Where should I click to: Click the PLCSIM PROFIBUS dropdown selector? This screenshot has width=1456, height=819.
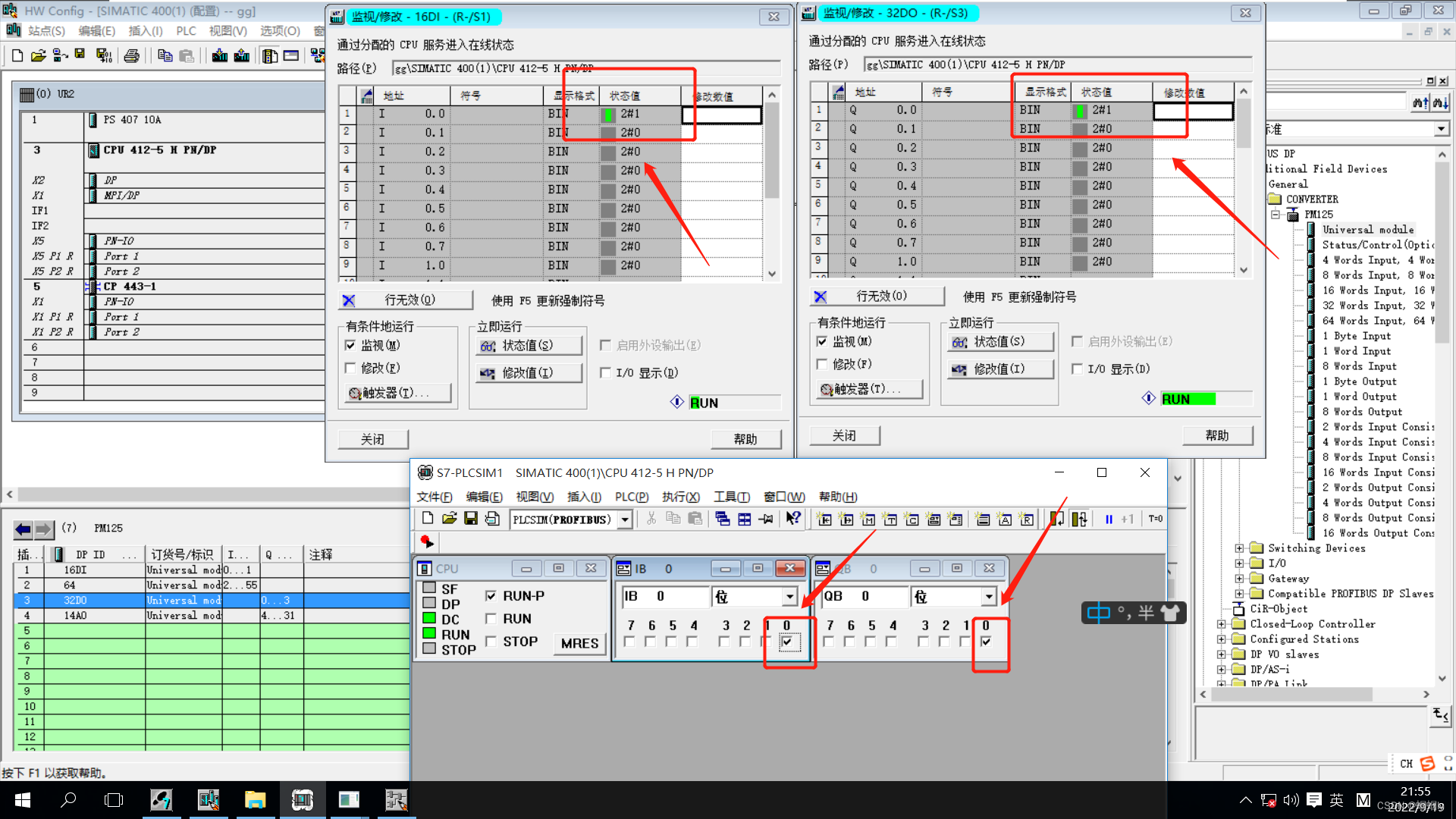571,518
